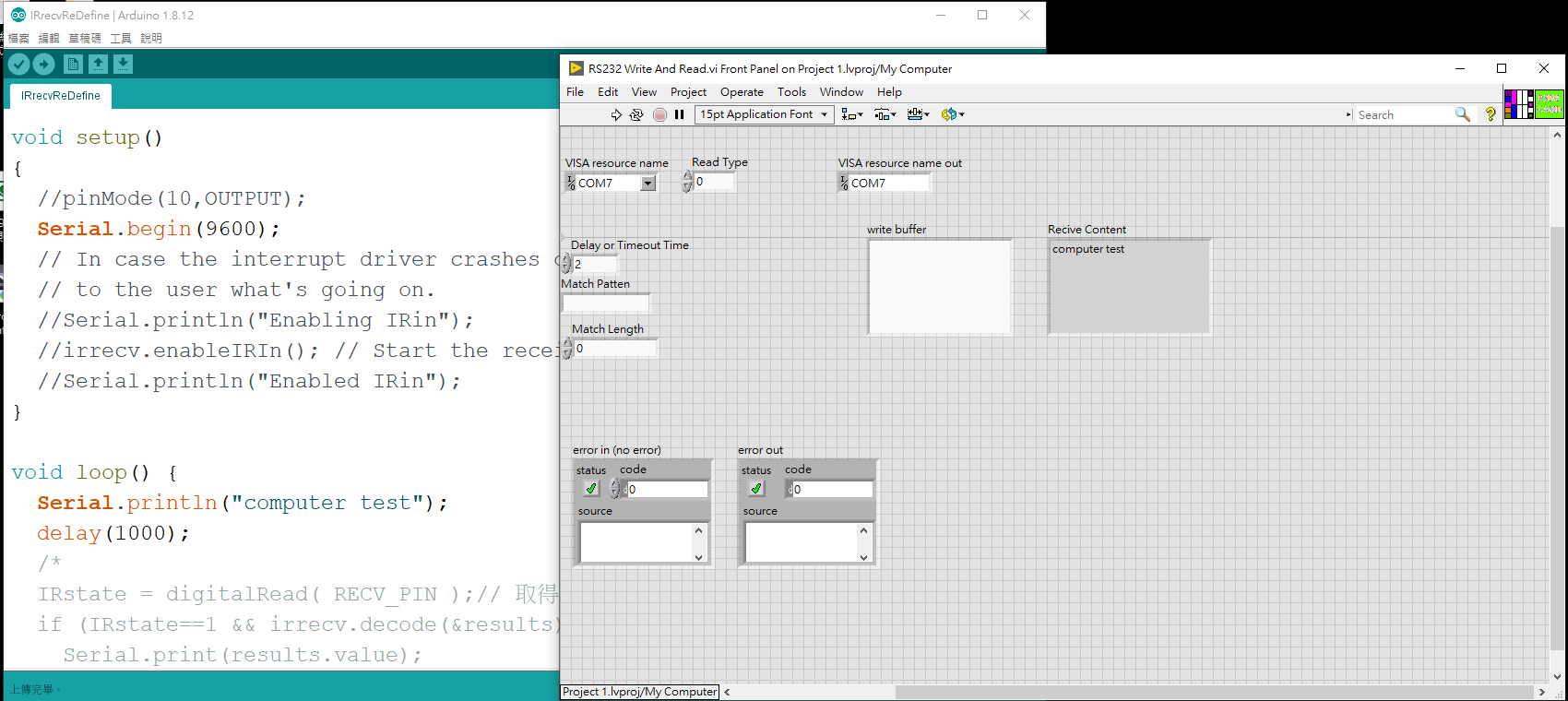Toggle the error in status checkmark

point(591,489)
